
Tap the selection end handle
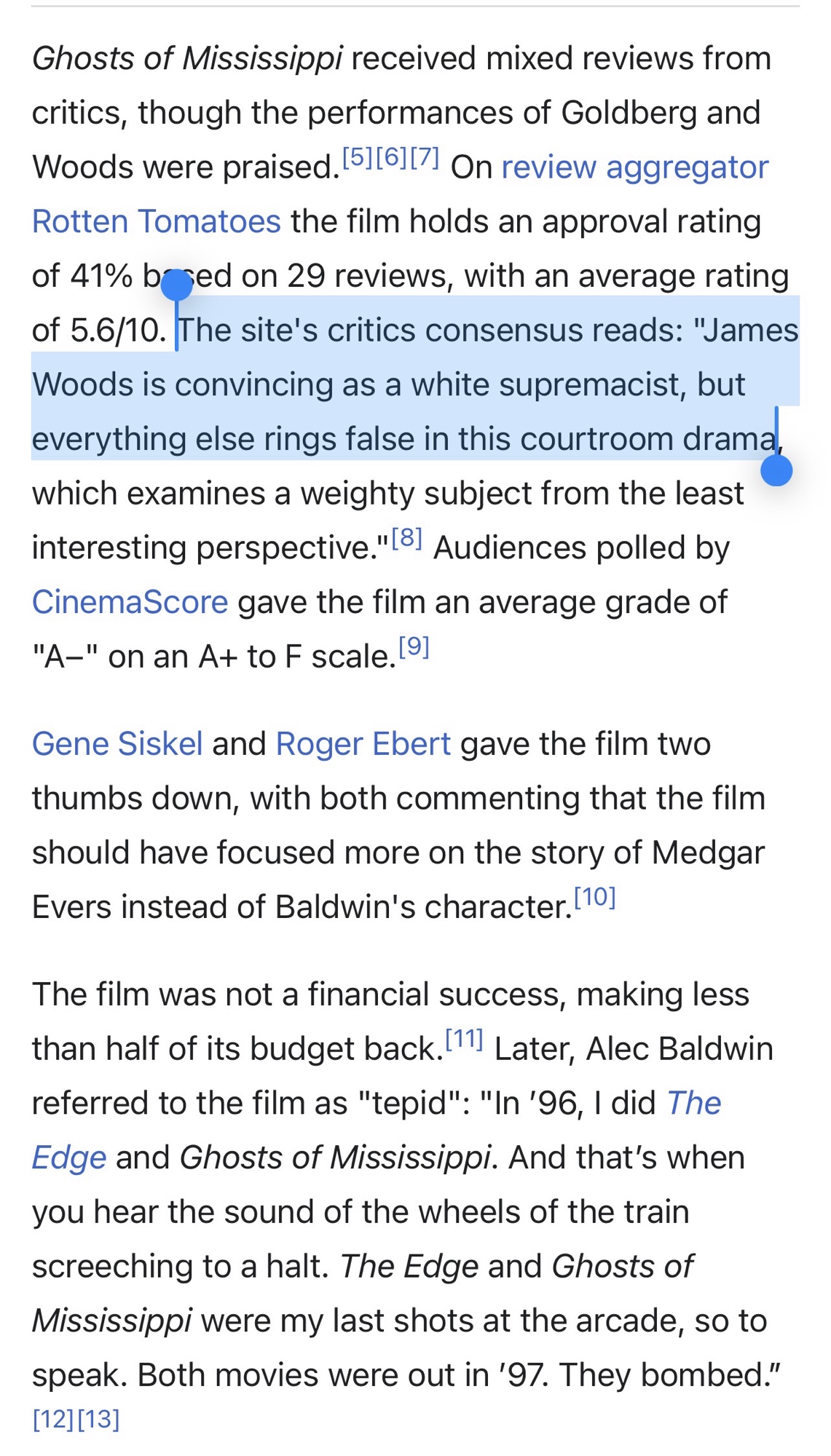coord(776,470)
